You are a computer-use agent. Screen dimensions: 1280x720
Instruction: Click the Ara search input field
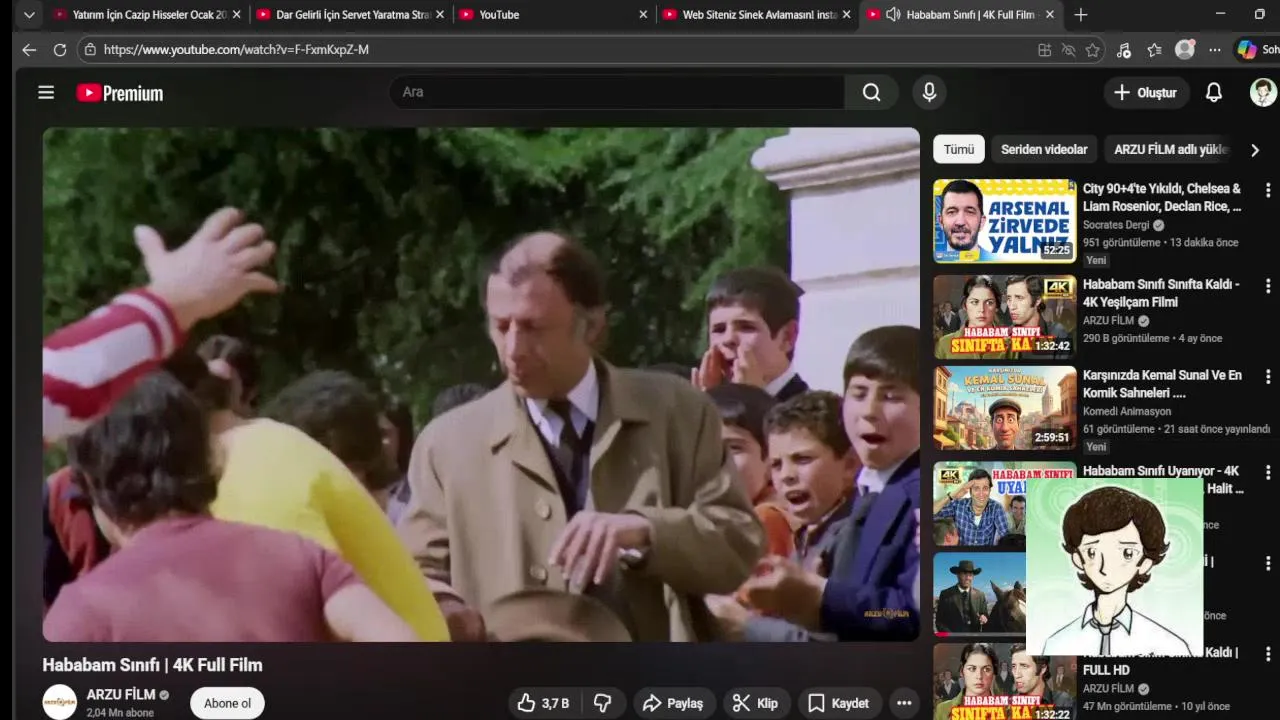tap(617, 92)
